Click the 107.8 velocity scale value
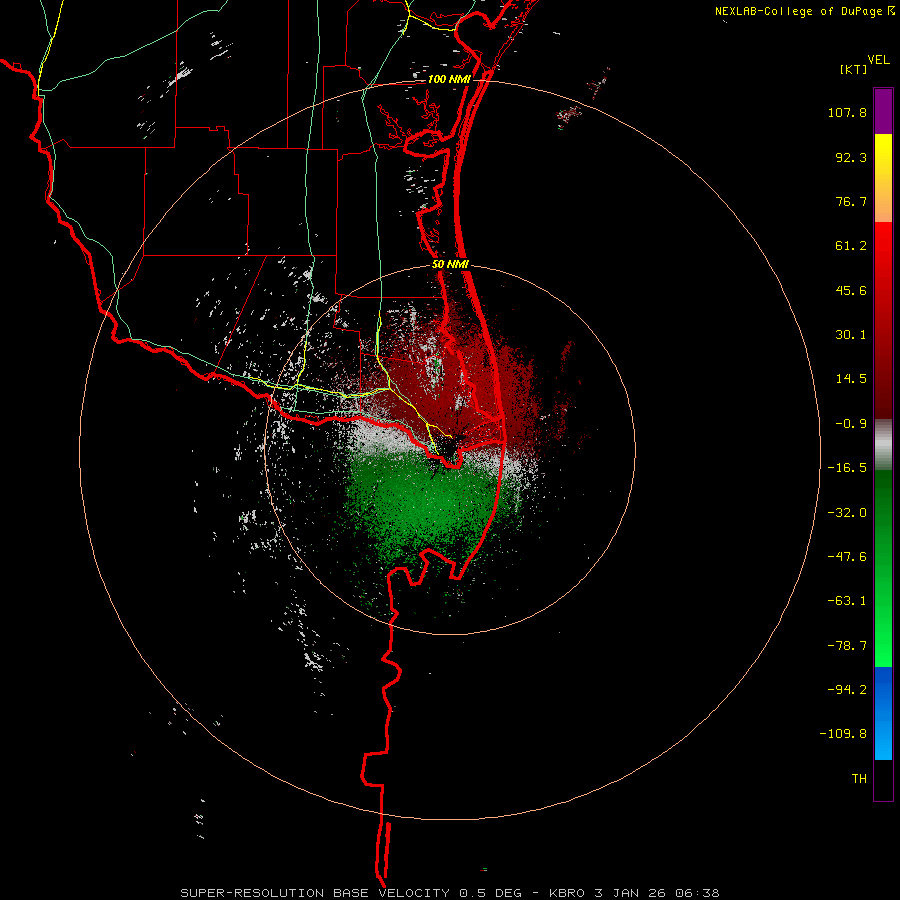The height and width of the screenshot is (900, 900). tap(847, 112)
